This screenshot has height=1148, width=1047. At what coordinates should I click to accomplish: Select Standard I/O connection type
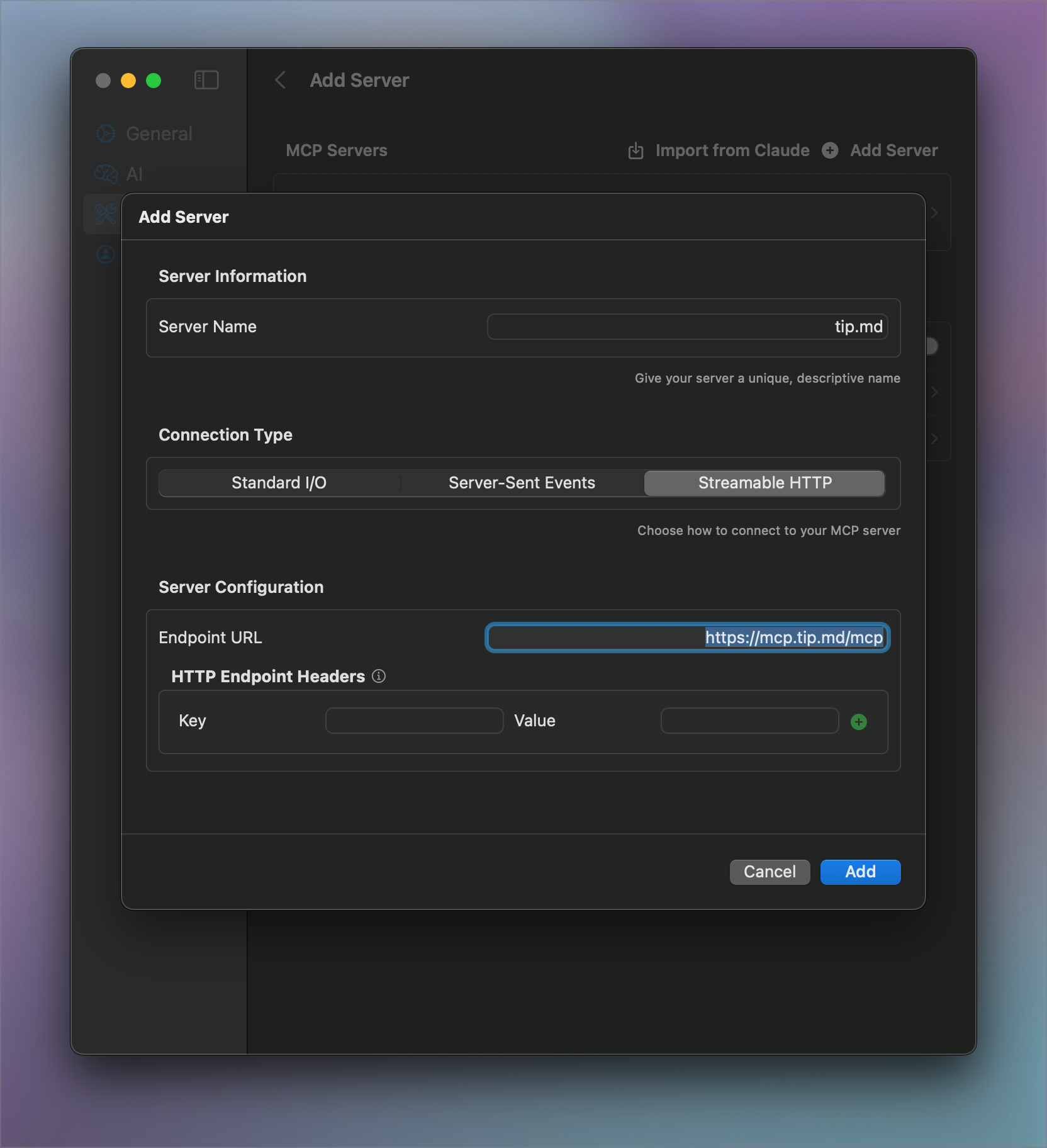coord(279,483)
